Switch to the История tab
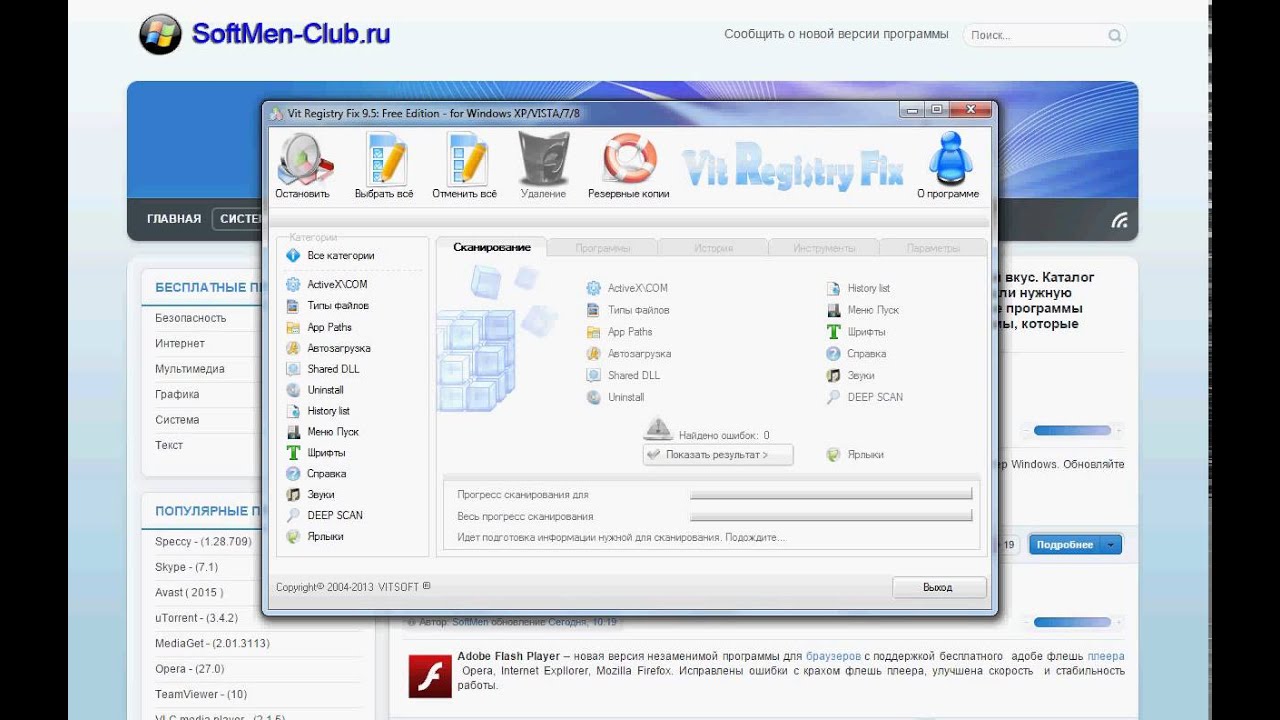The width and height of the screenshot is (1280, 720). click(x=713, y=248)
